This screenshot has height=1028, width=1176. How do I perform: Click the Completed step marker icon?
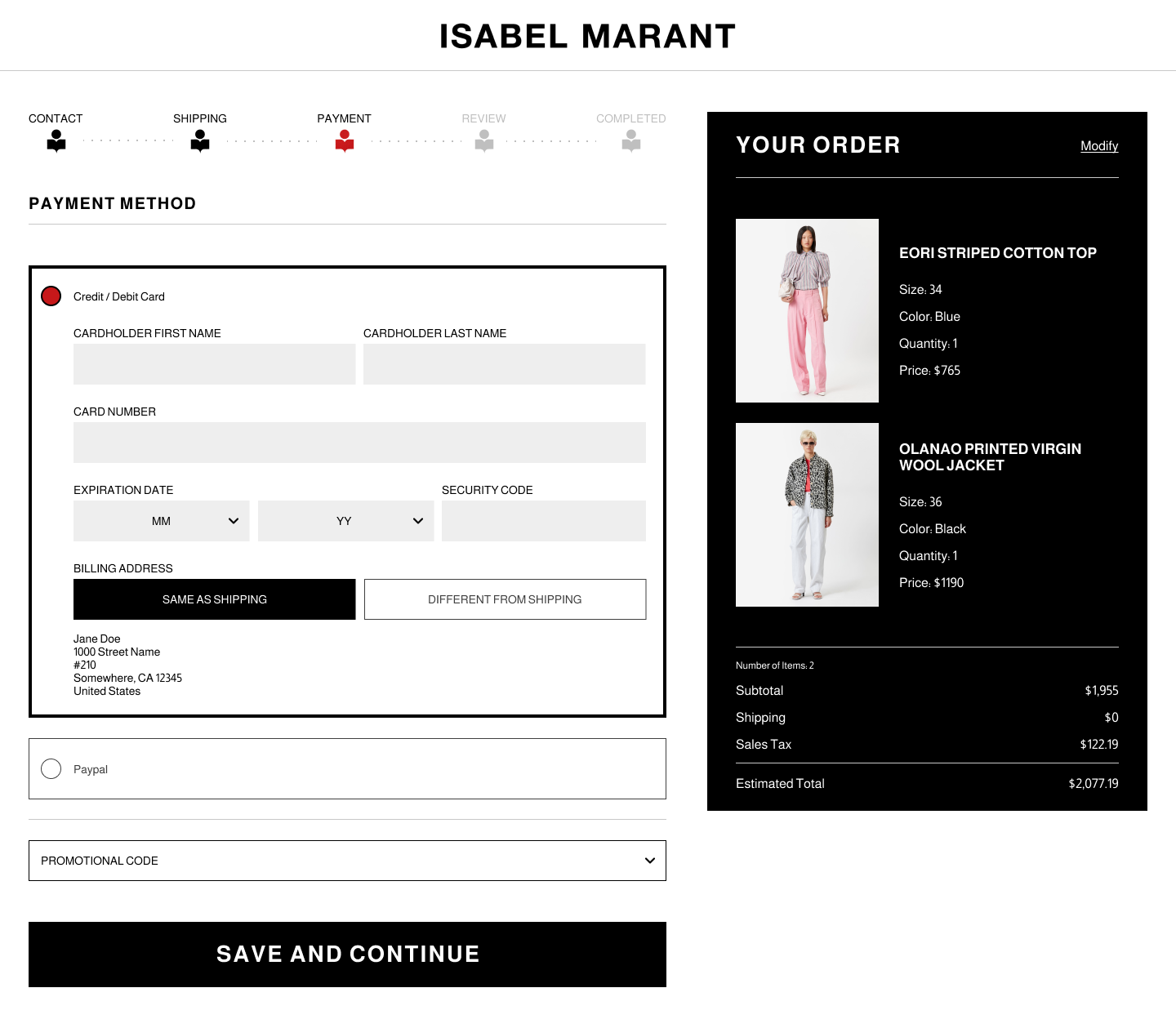631,140
